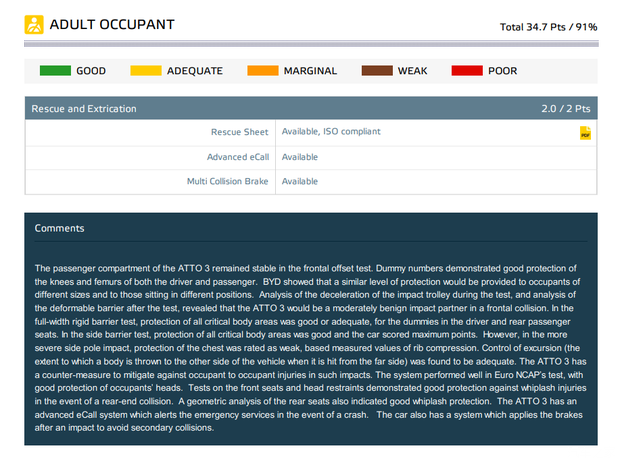Click the 'Available, ISO compliant' text
Image resolution: width=620 pixels, height=463 pixels.
tap(331, 132)
